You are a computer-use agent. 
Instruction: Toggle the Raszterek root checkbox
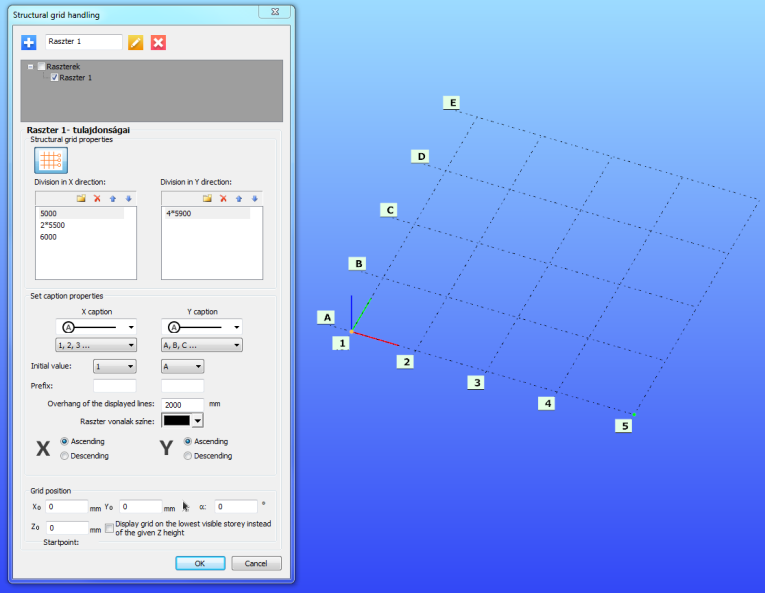(41, 66)
